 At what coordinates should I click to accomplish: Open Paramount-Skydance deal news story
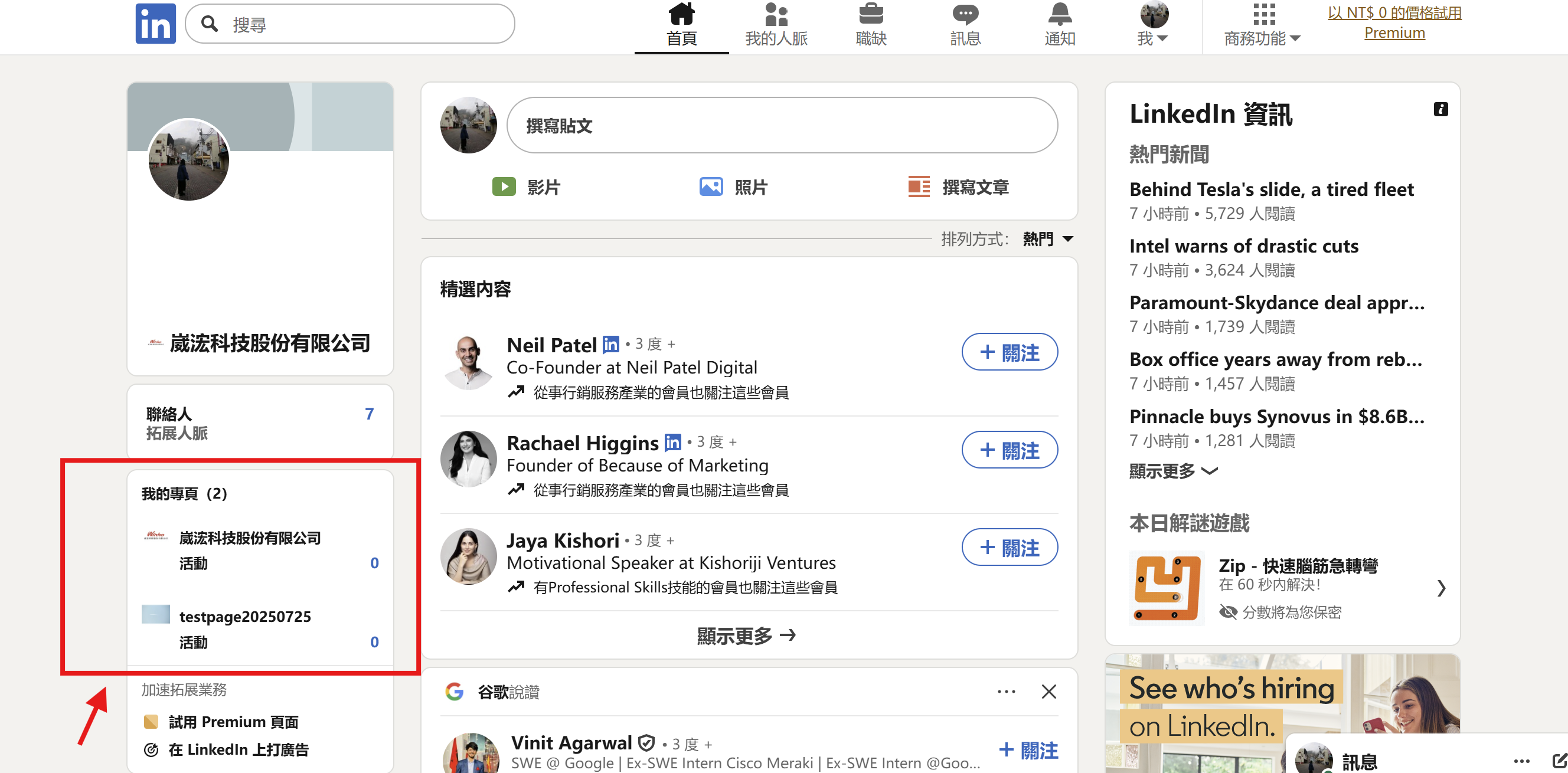pos(1277,302)
